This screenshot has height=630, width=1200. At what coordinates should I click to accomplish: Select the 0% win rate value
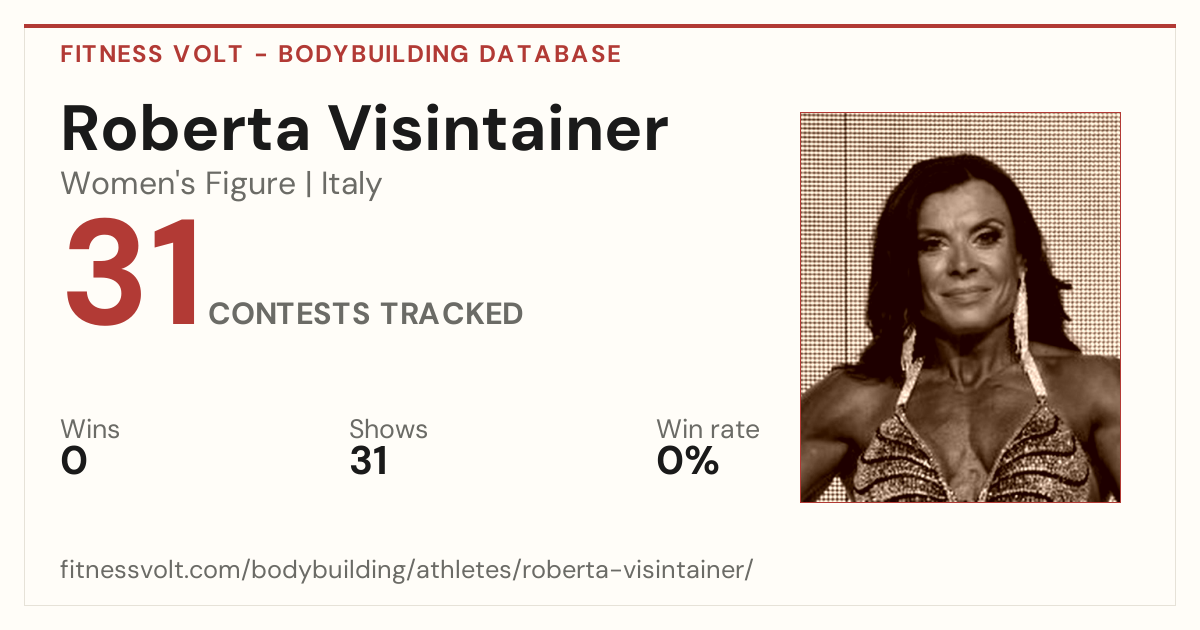[688, 461]
